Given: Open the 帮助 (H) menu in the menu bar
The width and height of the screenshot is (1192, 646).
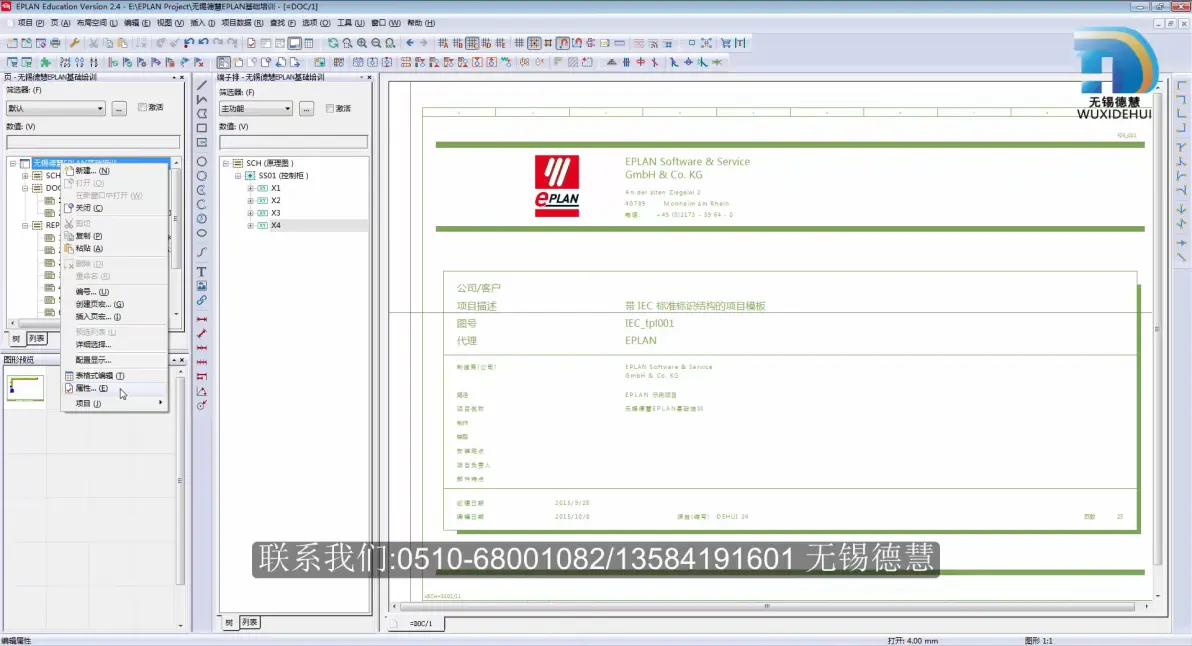Looking at the screenshot, I should pos(421,23).
